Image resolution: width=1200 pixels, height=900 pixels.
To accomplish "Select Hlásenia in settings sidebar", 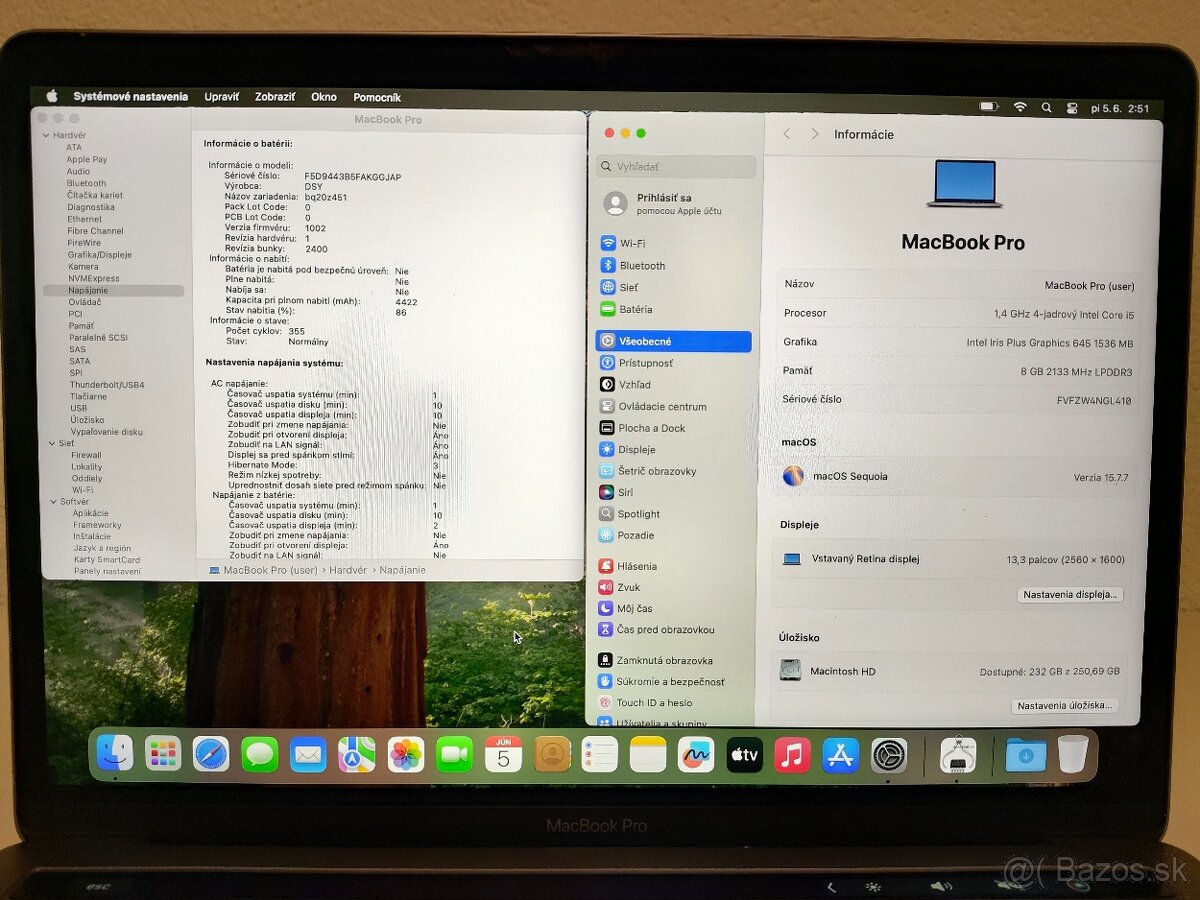I will (x=674, y=566).
